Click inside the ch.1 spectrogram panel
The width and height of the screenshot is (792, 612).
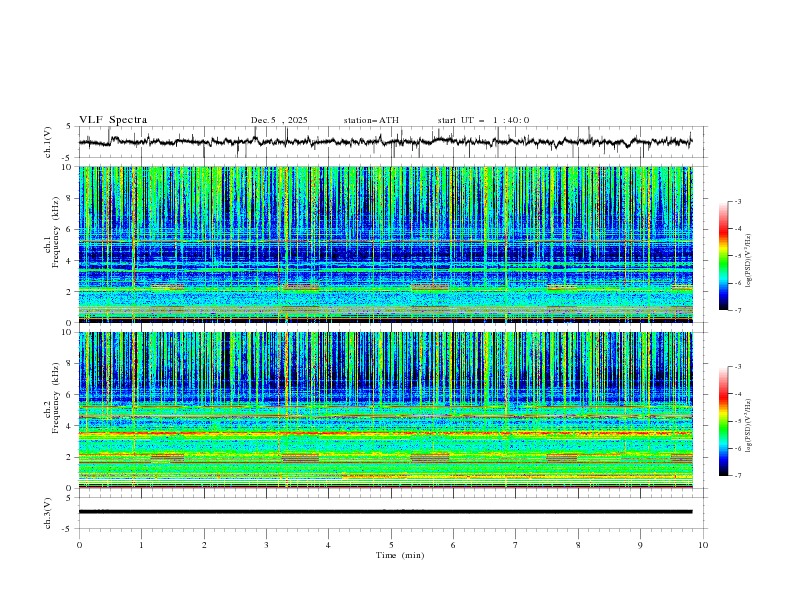pyautogui.click(x=390, y=244)
